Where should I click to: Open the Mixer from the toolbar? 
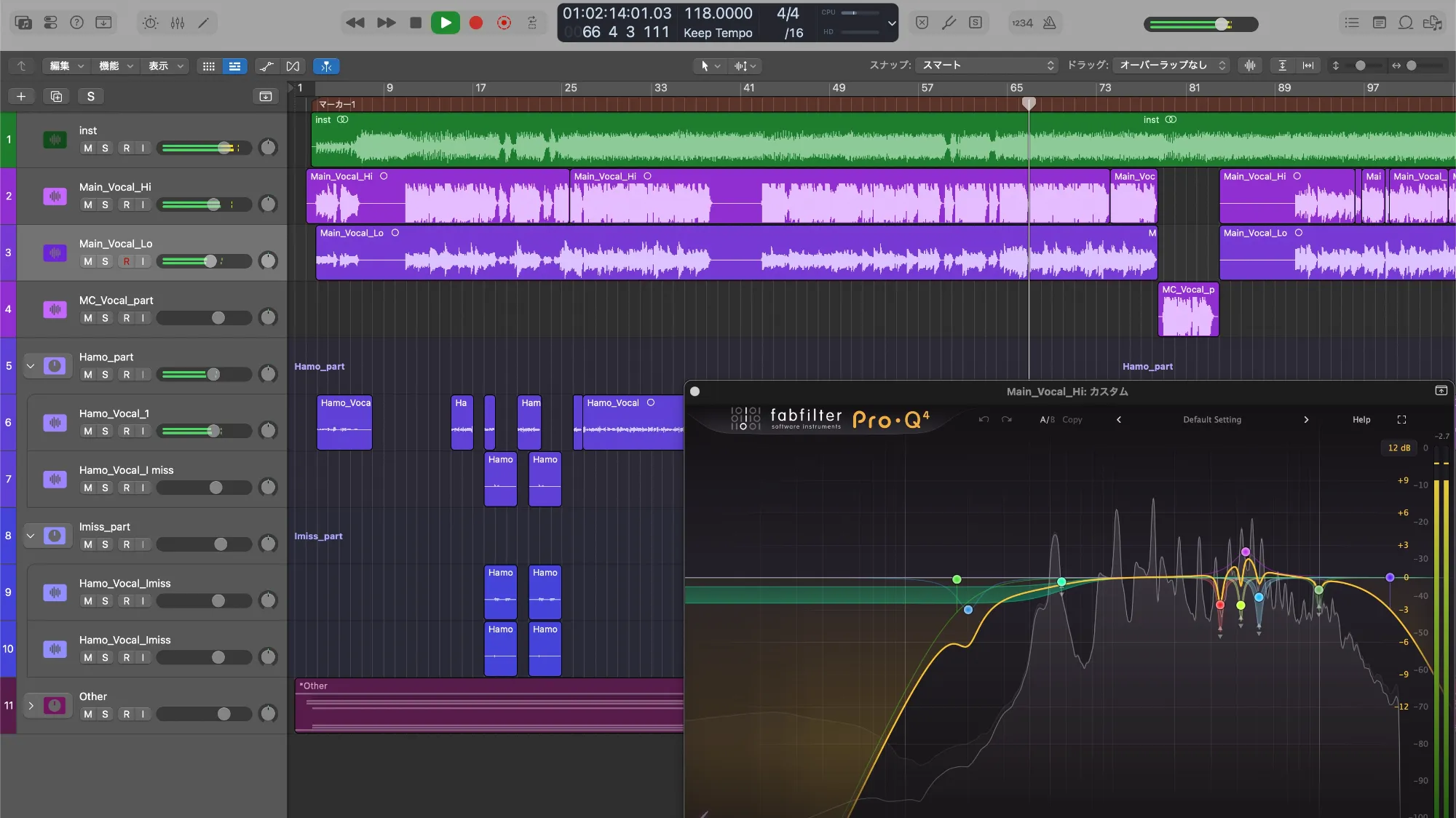[x=178, y=23]
